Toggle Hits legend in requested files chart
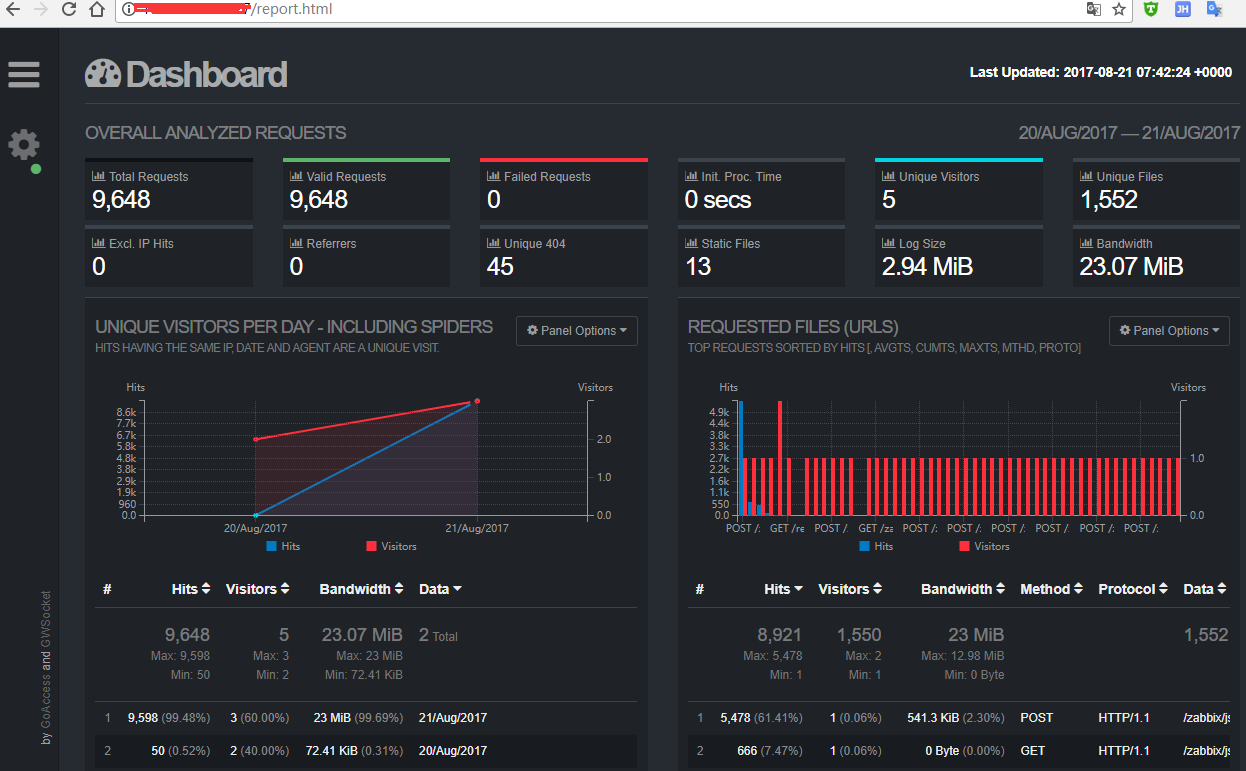This screenshot has height=771, width=1246. point(875,546)
